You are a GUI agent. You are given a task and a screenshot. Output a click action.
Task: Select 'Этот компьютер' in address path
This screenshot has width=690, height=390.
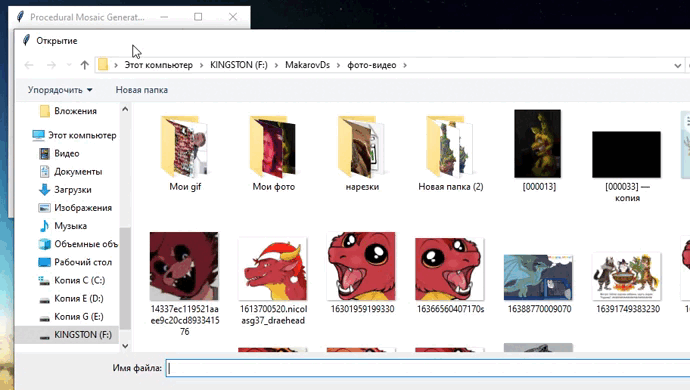(x=158, y=65)
